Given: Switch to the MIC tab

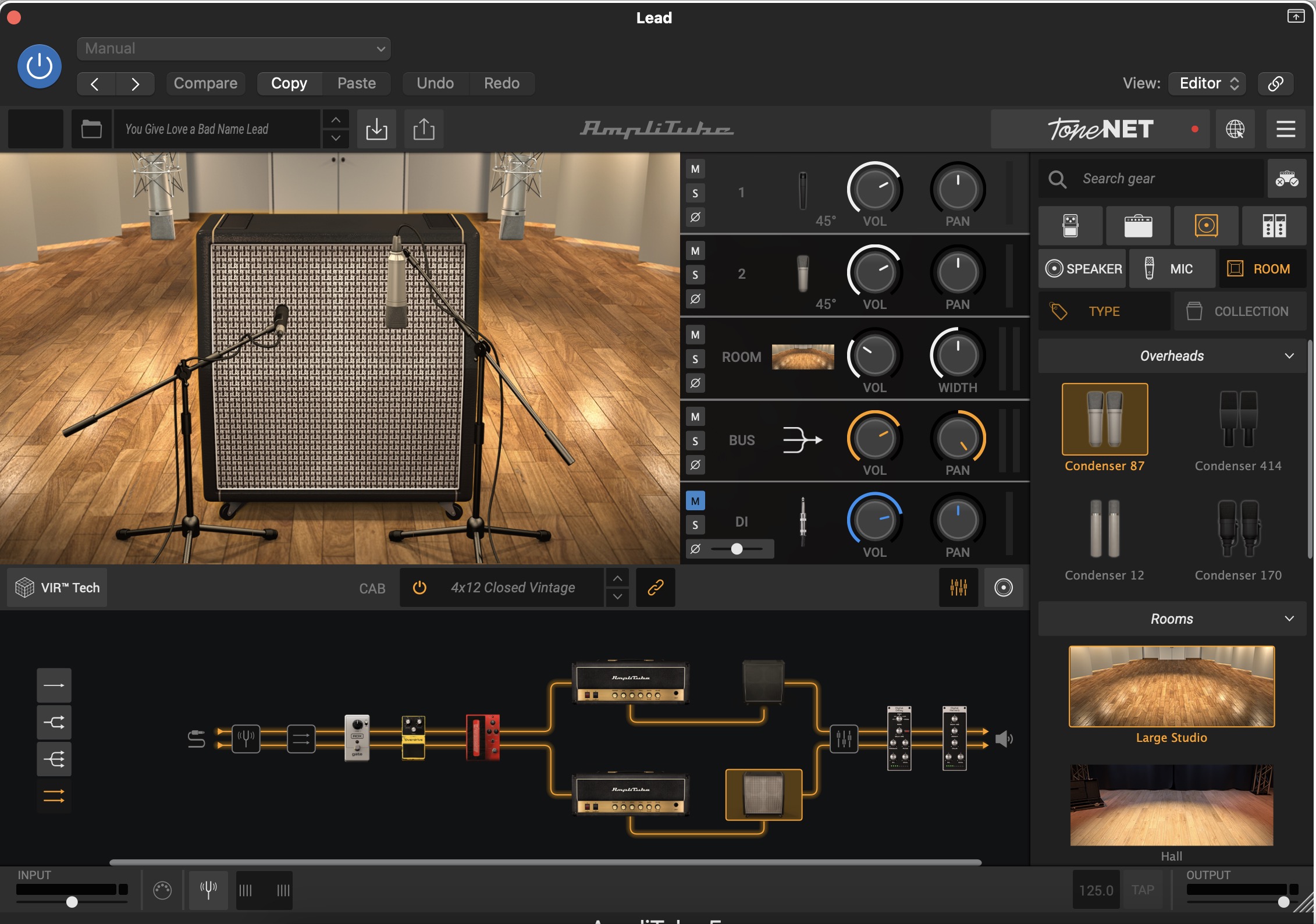Looking at the screenshot, I should [1172, 269].
